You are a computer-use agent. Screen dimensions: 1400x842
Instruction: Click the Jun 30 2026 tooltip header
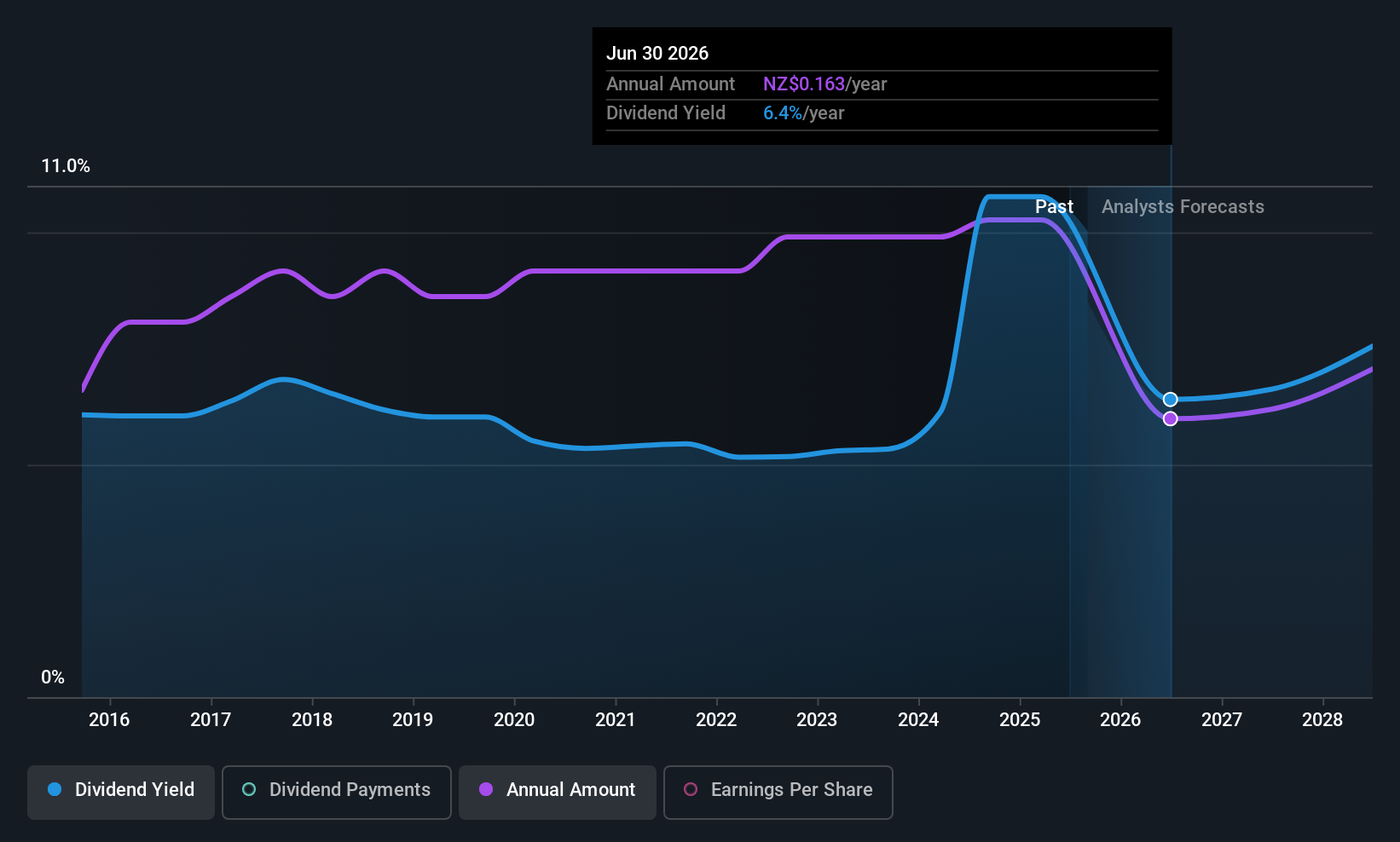point(657,54)
